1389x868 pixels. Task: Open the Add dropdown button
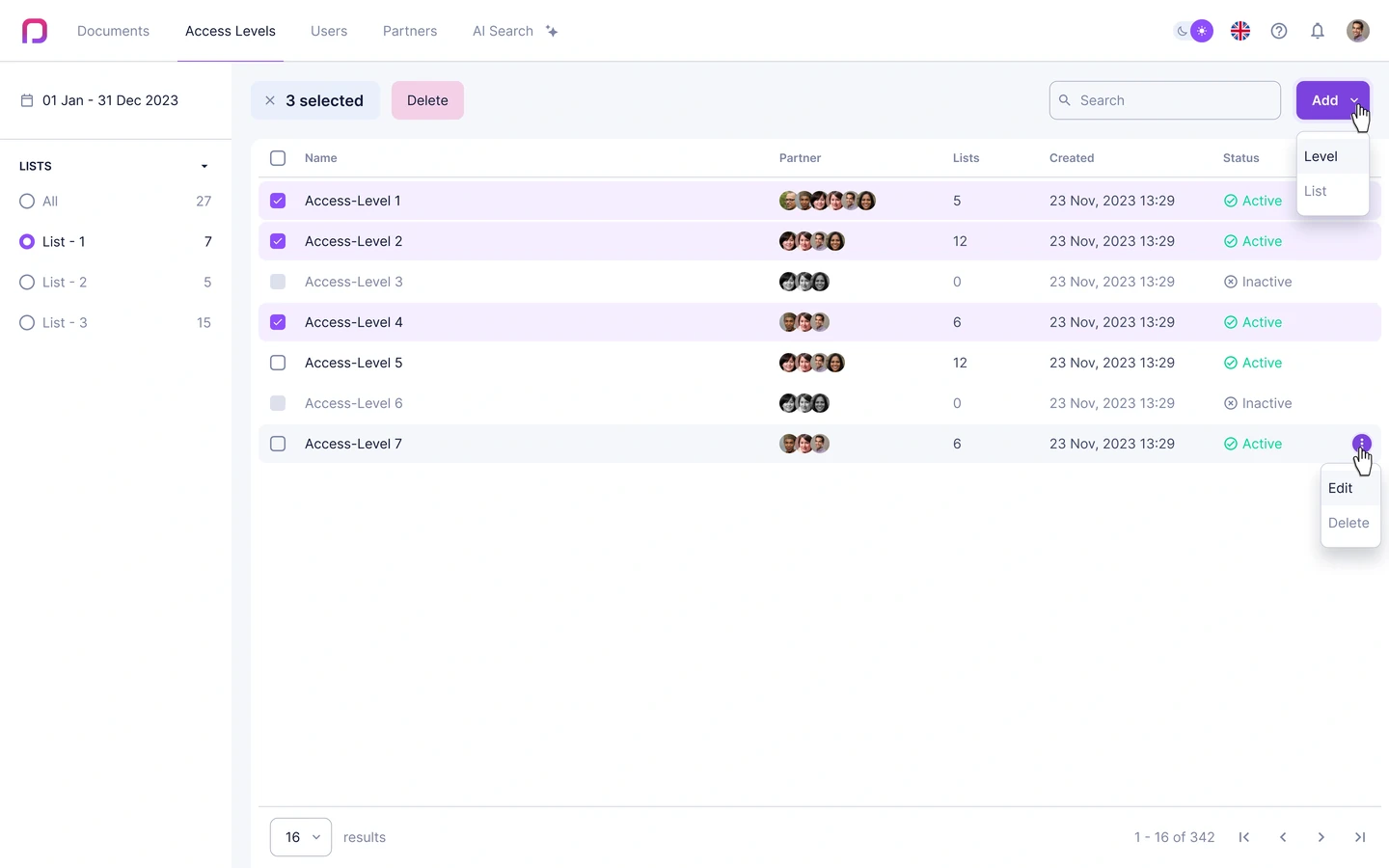(x=1333, y=100)
